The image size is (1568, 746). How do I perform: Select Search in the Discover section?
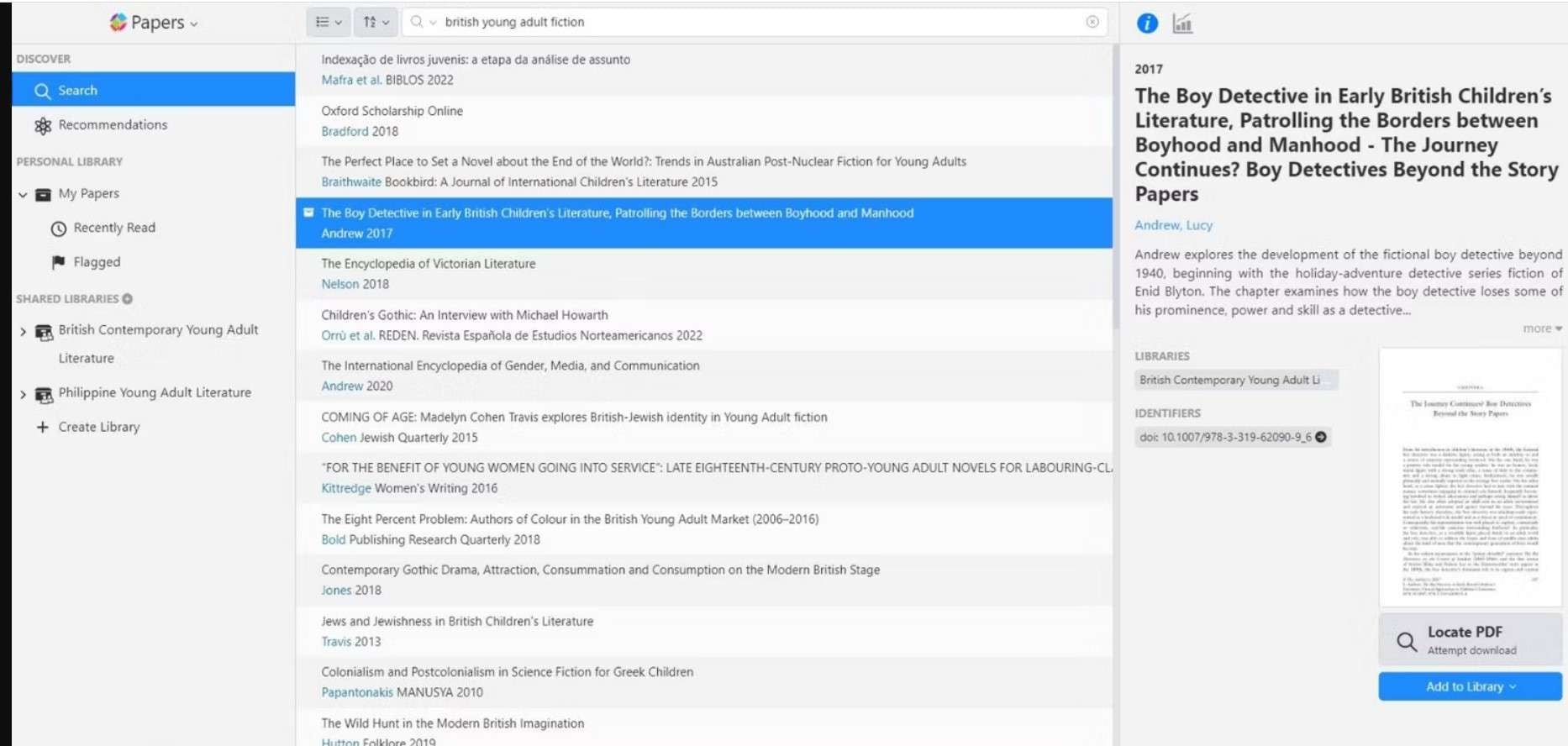point(153,90)
